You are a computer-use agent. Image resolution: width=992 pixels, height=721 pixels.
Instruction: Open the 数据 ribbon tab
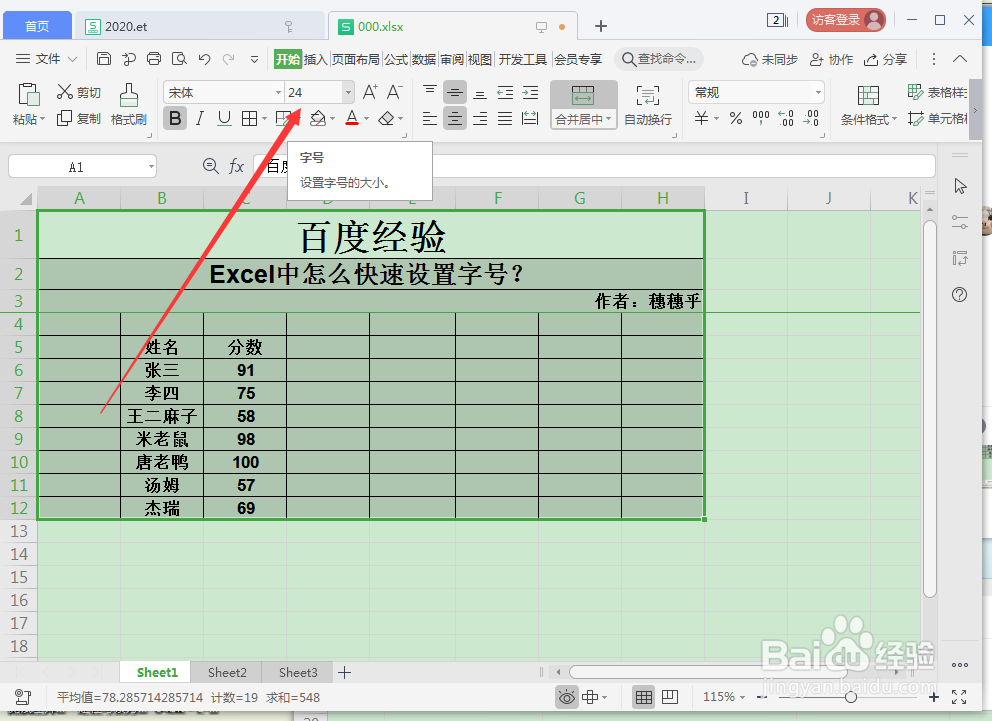click(424, 59)
